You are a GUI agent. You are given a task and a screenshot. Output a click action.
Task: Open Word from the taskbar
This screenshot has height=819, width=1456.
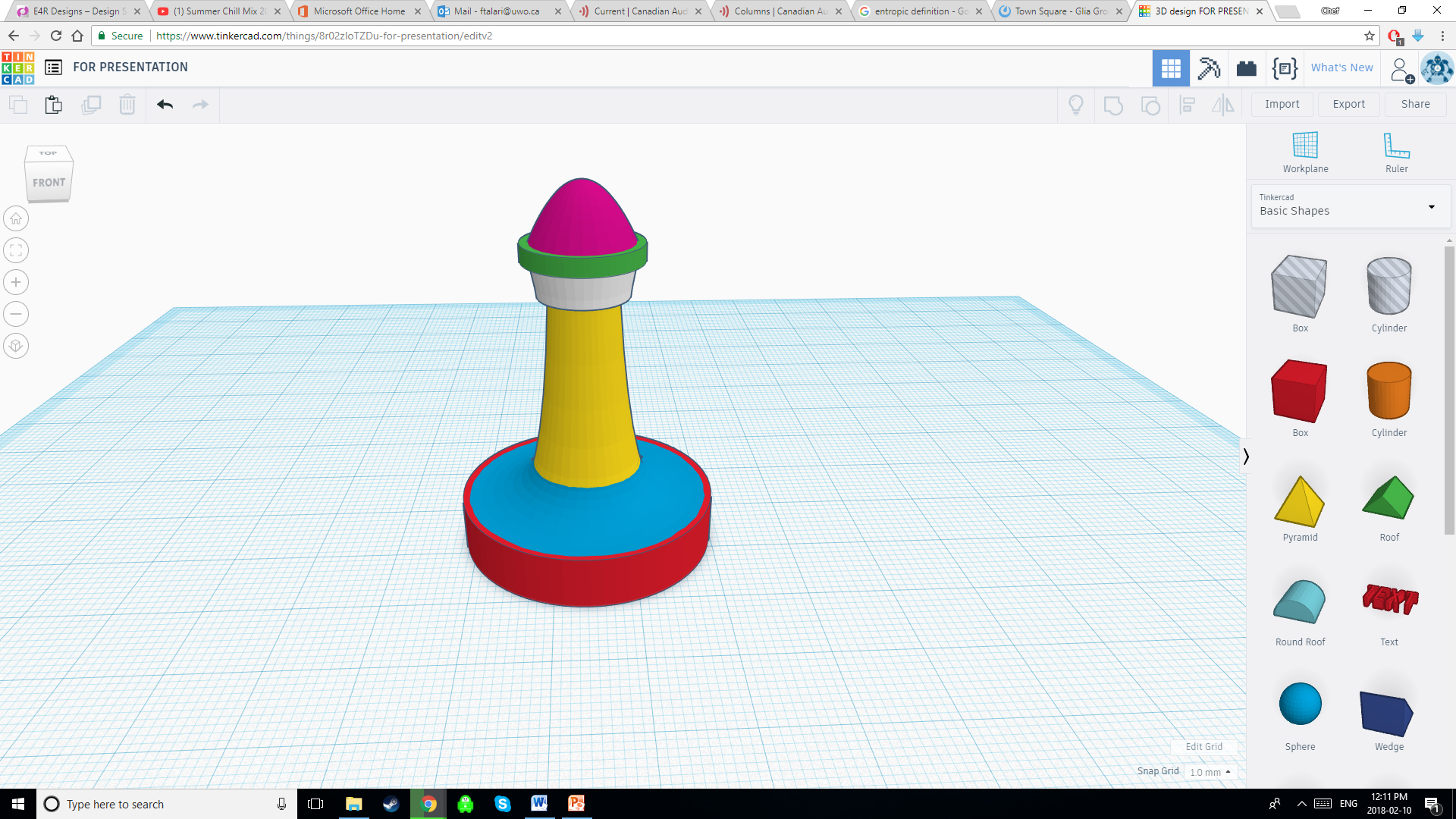(x=539, y=804)
